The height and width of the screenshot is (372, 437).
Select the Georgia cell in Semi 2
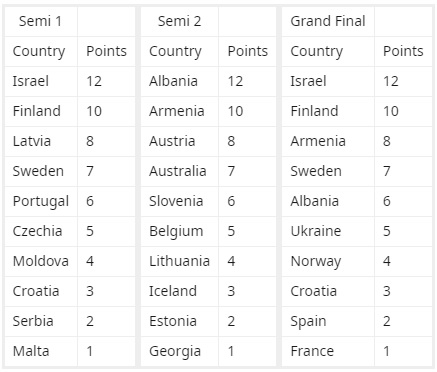click(x=179, y=351)
